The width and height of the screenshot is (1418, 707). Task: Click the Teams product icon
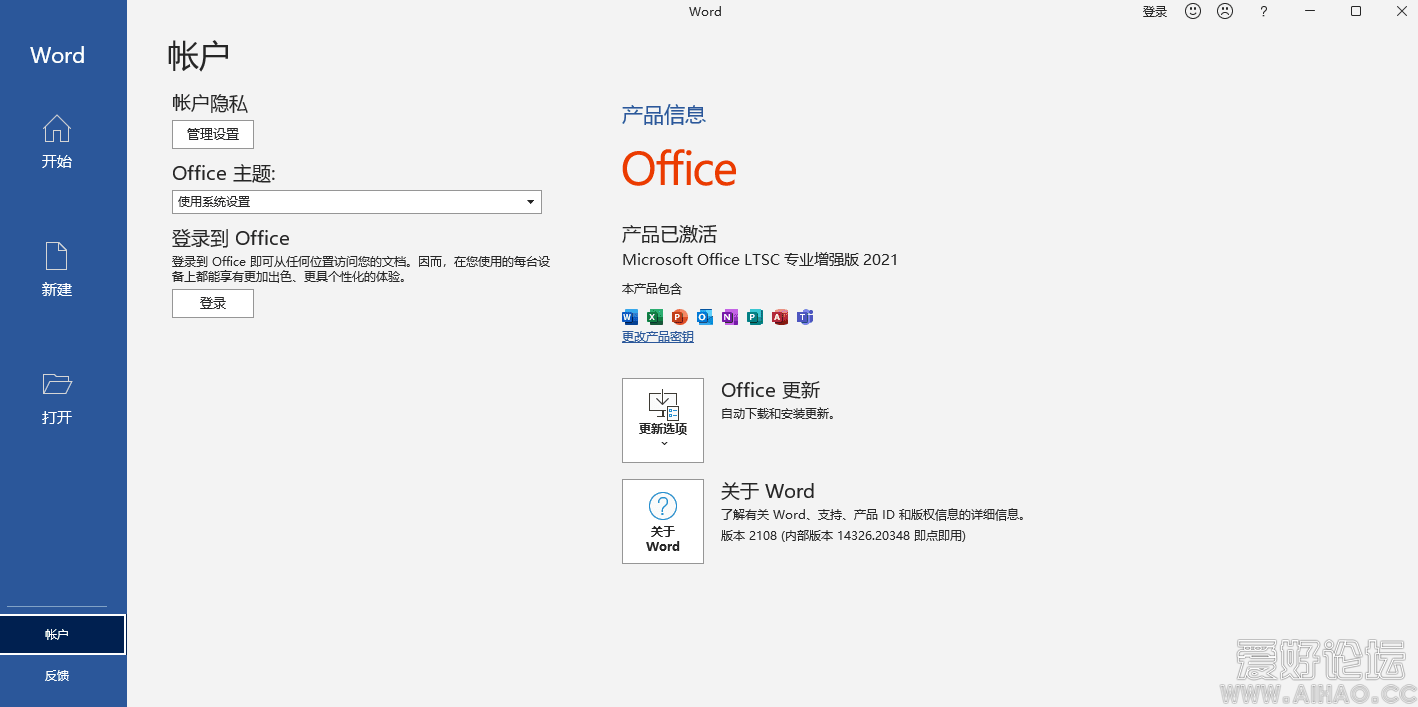pos(805,317)
